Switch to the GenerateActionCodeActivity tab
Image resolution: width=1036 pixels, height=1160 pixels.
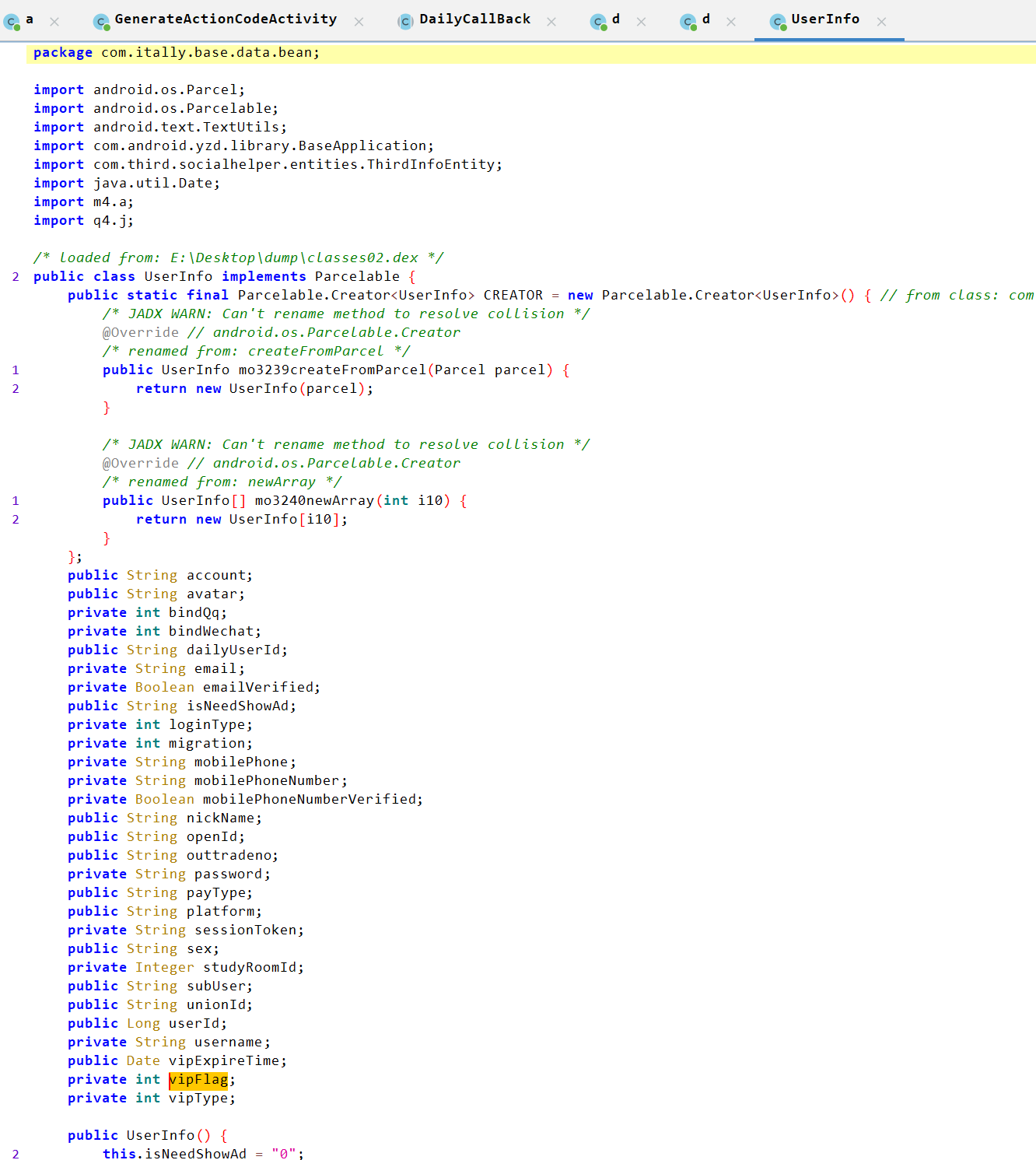click(x=226, y=19)
